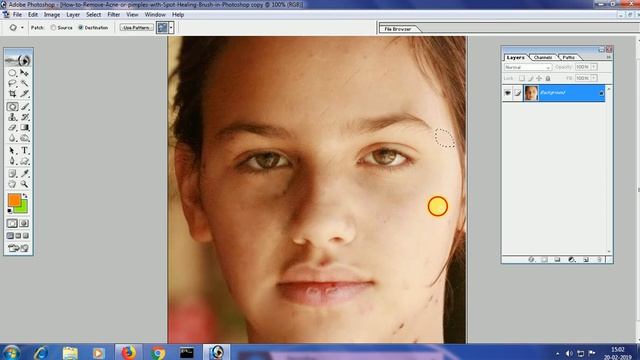Click the orange foreground color swatch
This screenshot has height=360, width=640.
tap(14, 199)
